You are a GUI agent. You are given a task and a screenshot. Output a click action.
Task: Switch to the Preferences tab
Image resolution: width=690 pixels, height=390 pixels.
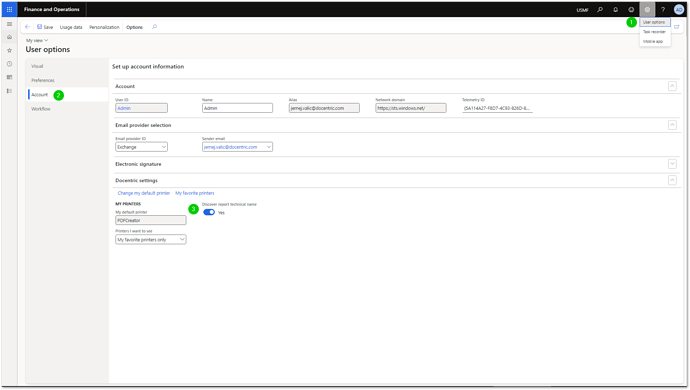pos(43,80)
